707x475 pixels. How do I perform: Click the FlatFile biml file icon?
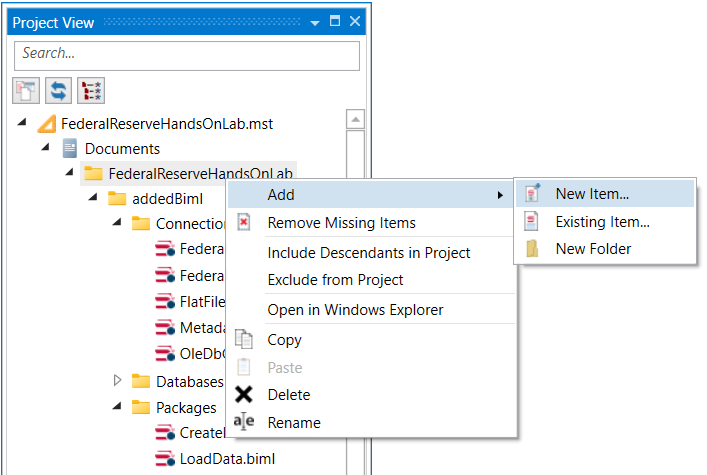tap(165, 301)
